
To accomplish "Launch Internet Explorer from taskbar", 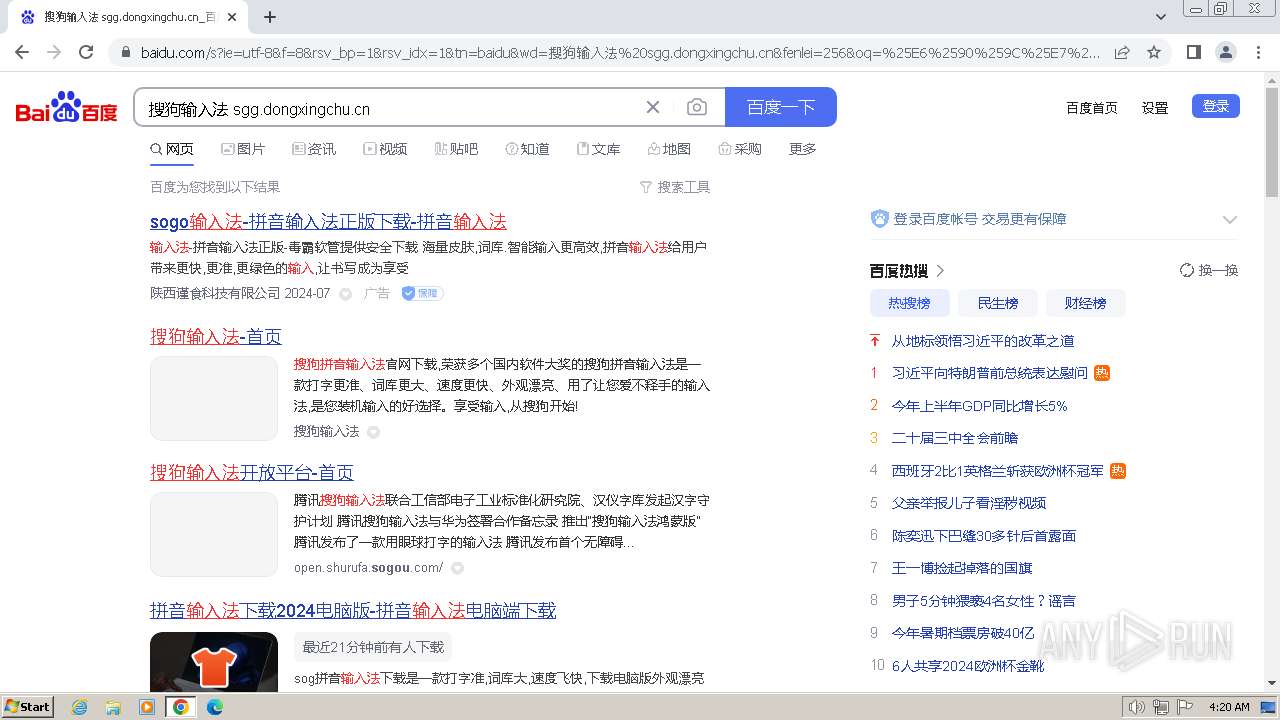I will [79, 707].
